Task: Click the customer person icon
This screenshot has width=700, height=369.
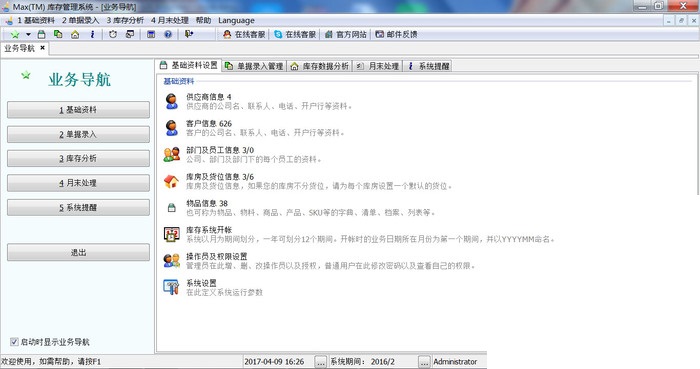Action: pyautogui.click(x=171, y=128)
